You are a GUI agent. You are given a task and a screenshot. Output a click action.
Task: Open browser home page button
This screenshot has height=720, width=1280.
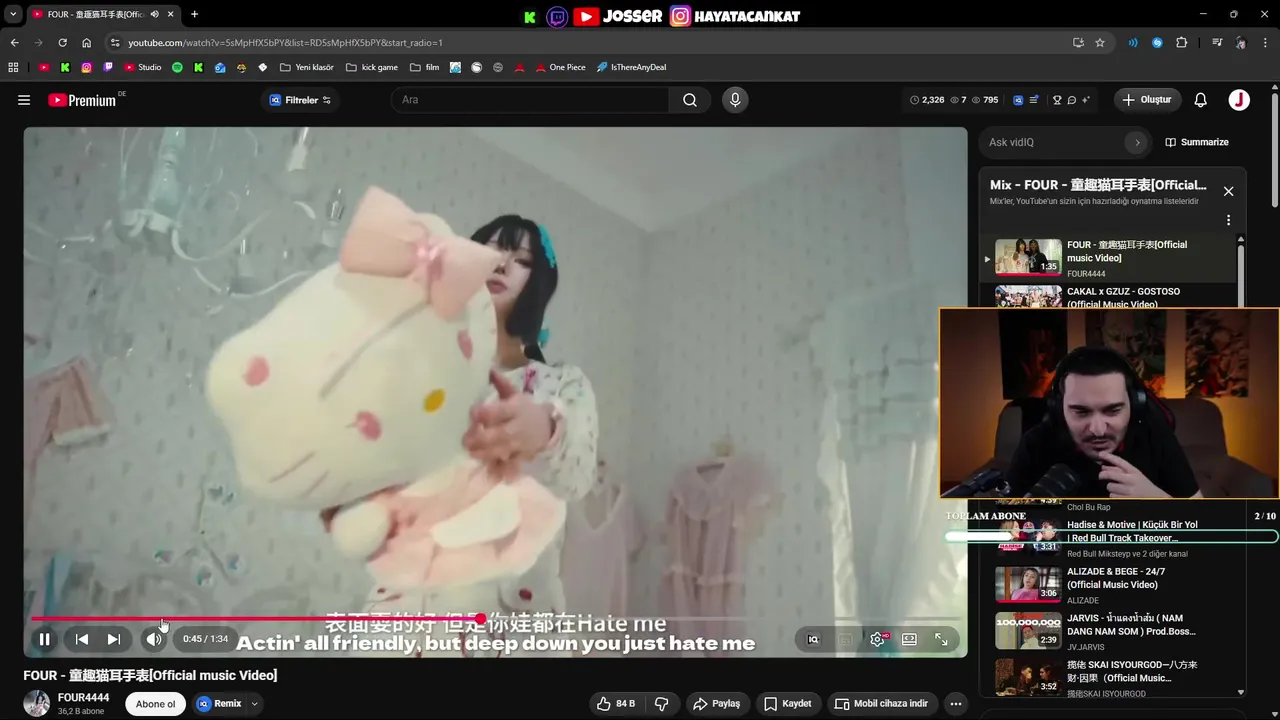pyautogui.click(x=86, y=43)
